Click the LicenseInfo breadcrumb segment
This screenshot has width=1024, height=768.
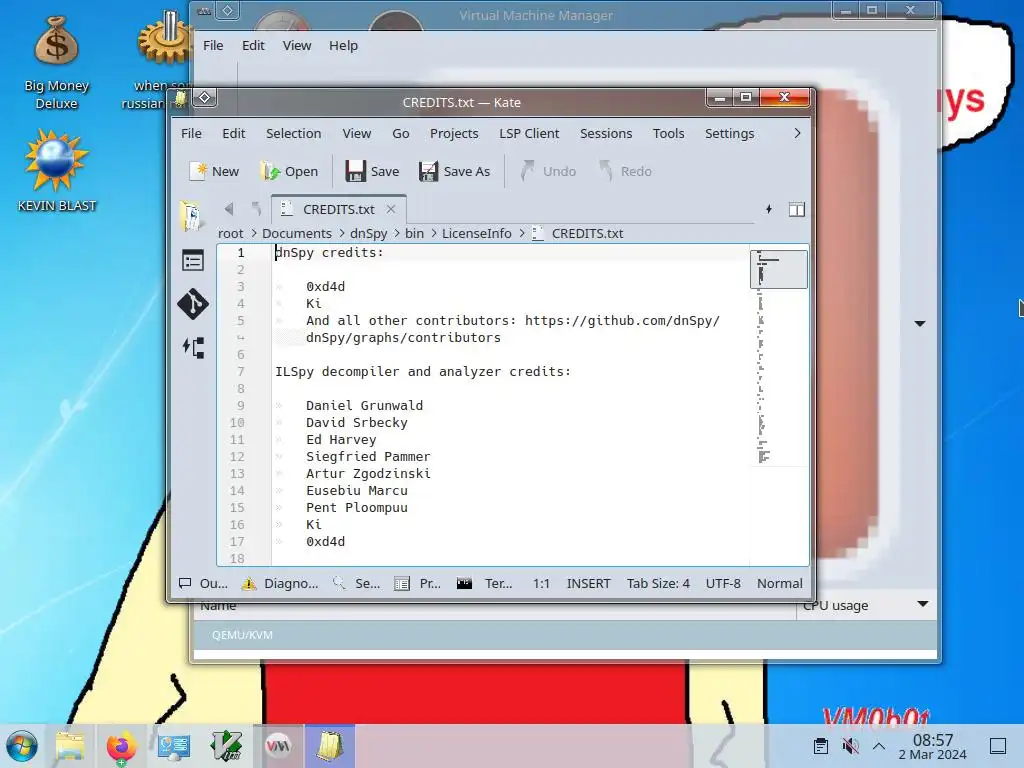coord(477,233)
